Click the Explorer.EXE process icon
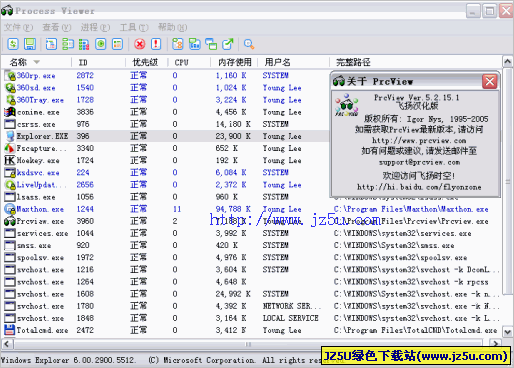Image resolution: width=514 pixels, height=368 pixels. pos(10,136)
